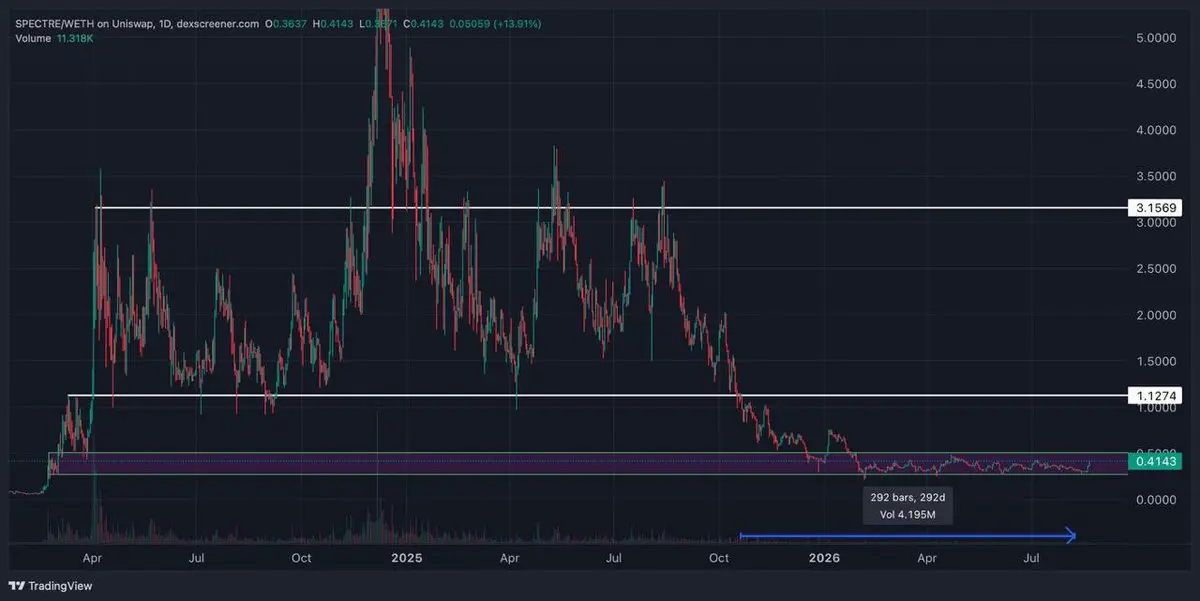1200x601 pixels.
Task: Click the 3.5000 price axis label
Action: [x=1154, y=176]
